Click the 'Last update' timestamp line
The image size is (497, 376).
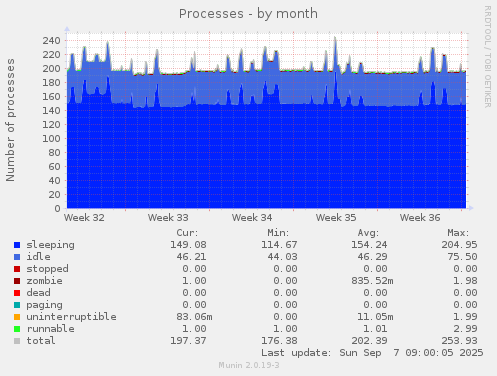click(x=372, y=353)
